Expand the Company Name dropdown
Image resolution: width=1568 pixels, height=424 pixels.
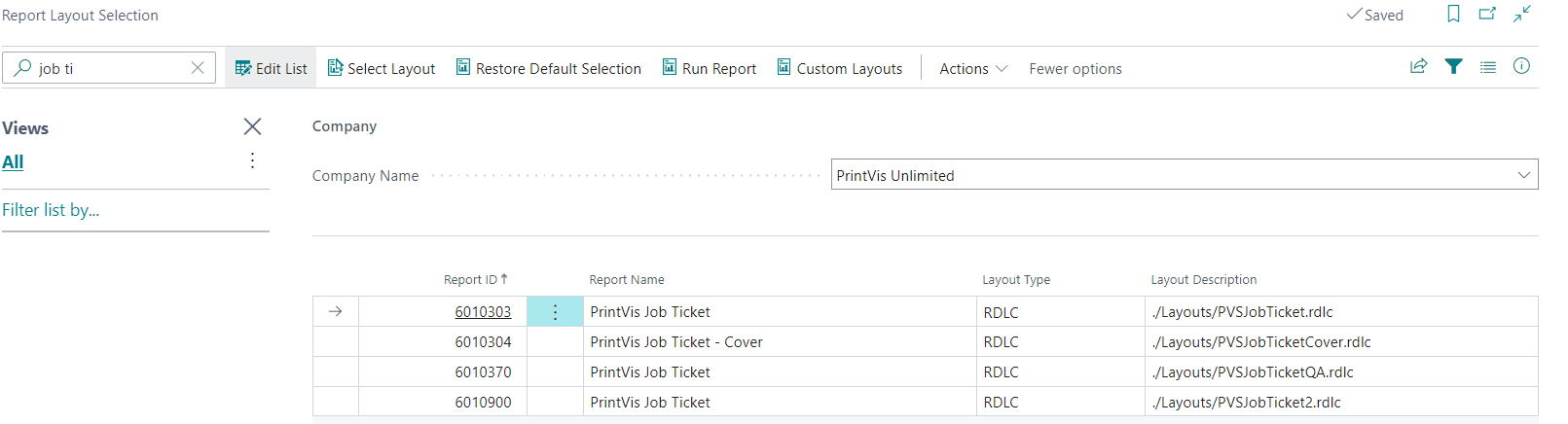click(x=1523, y=175)
